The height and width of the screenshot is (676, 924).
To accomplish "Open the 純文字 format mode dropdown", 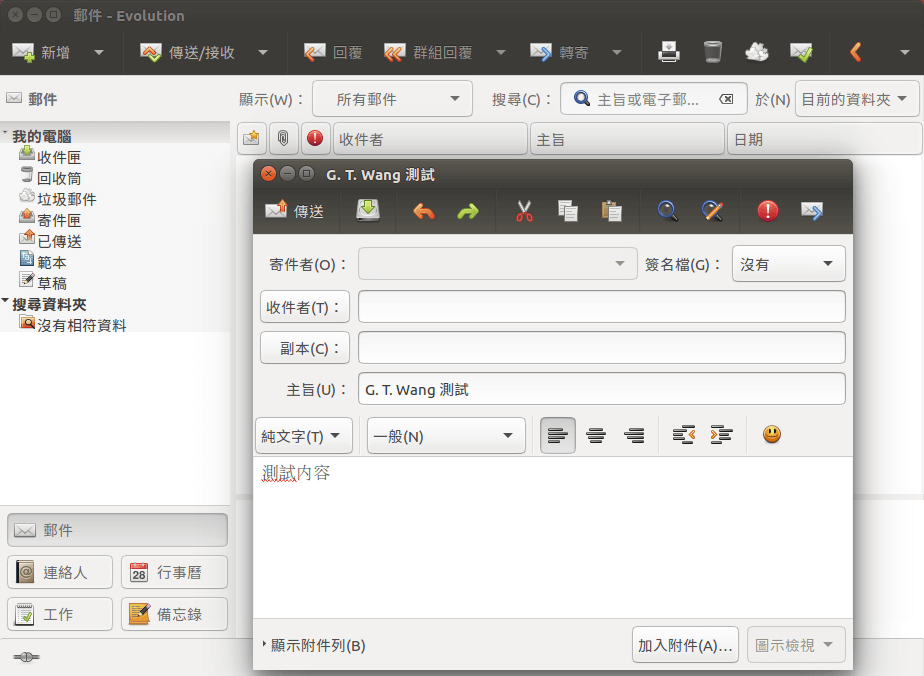I will [x=303, y=436].
